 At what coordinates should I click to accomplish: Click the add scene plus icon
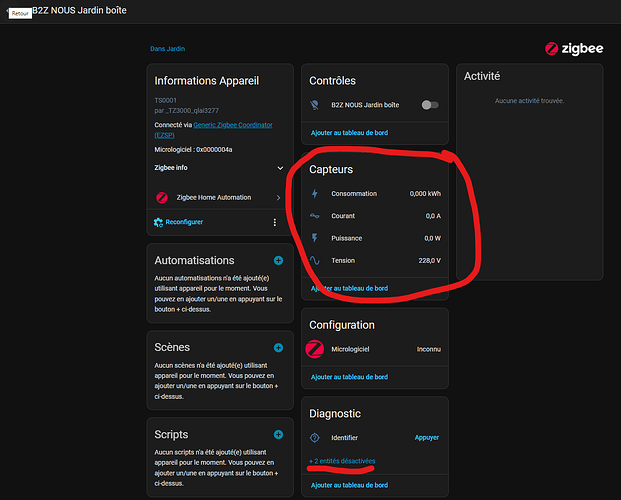278,348
